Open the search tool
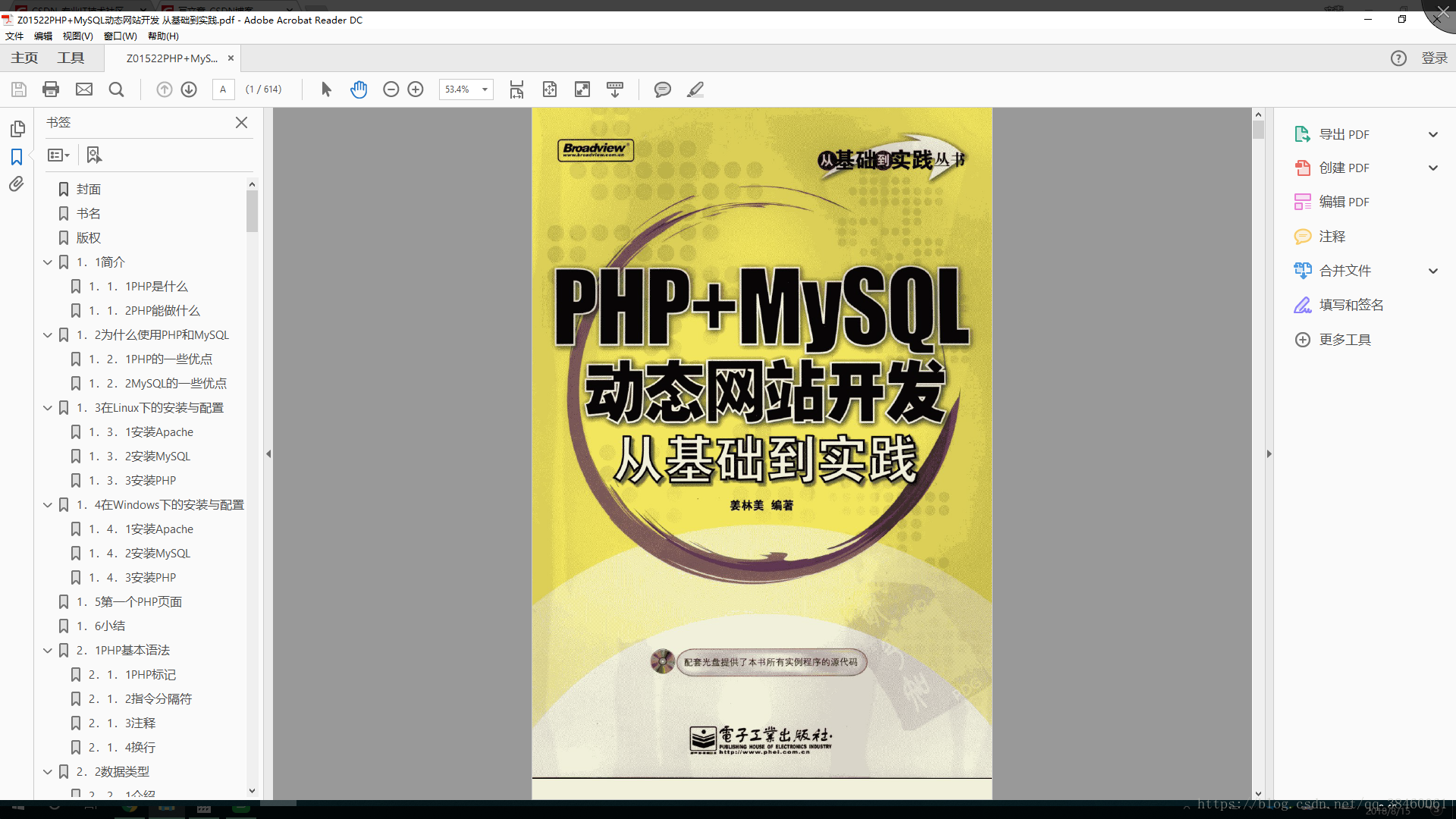The image size is (1456, 819). pyautogui.click(x=115, y=89)
